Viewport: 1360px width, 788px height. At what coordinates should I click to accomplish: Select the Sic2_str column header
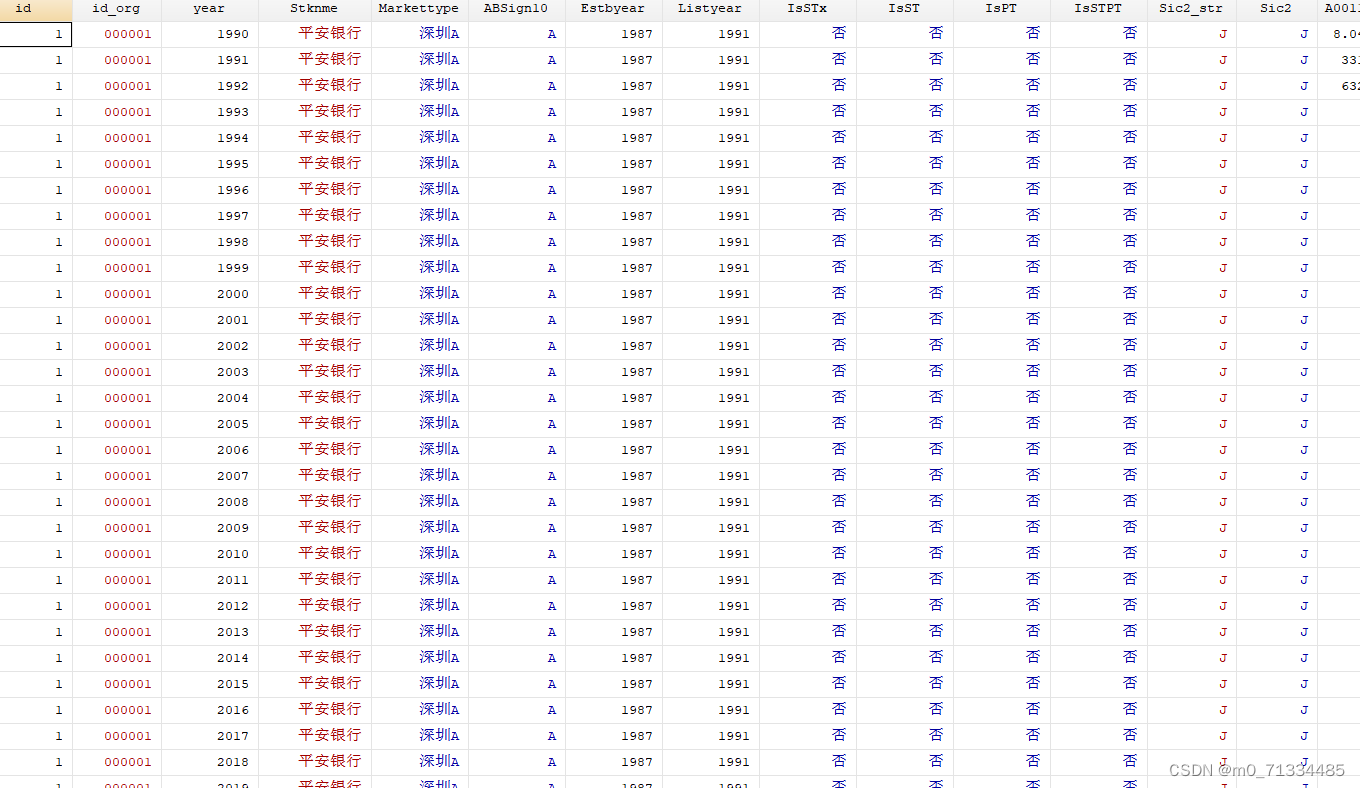click(1191, 8)
